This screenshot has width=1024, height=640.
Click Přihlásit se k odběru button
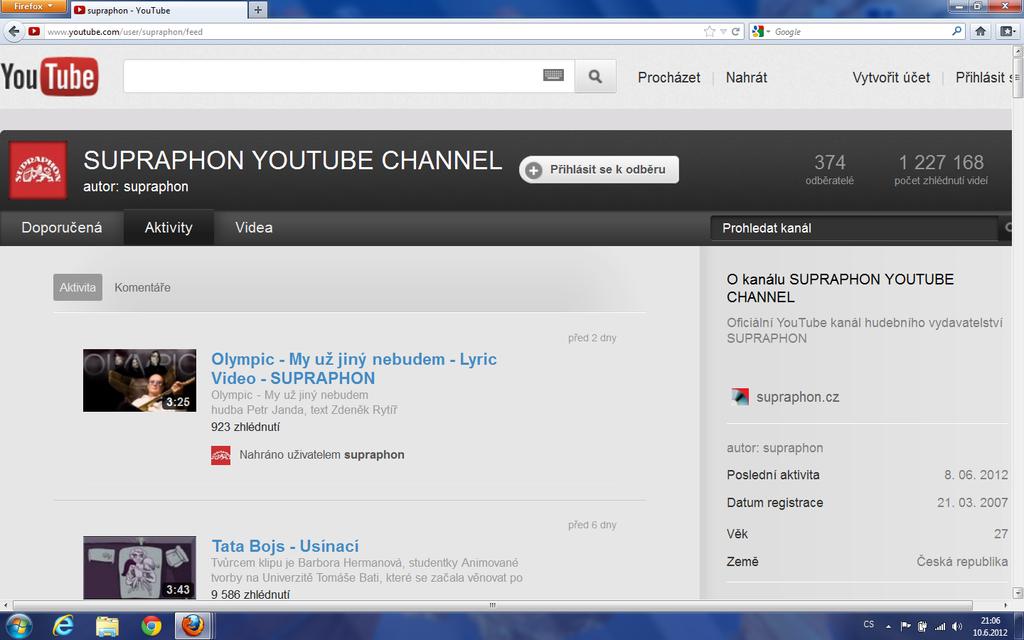599,170
